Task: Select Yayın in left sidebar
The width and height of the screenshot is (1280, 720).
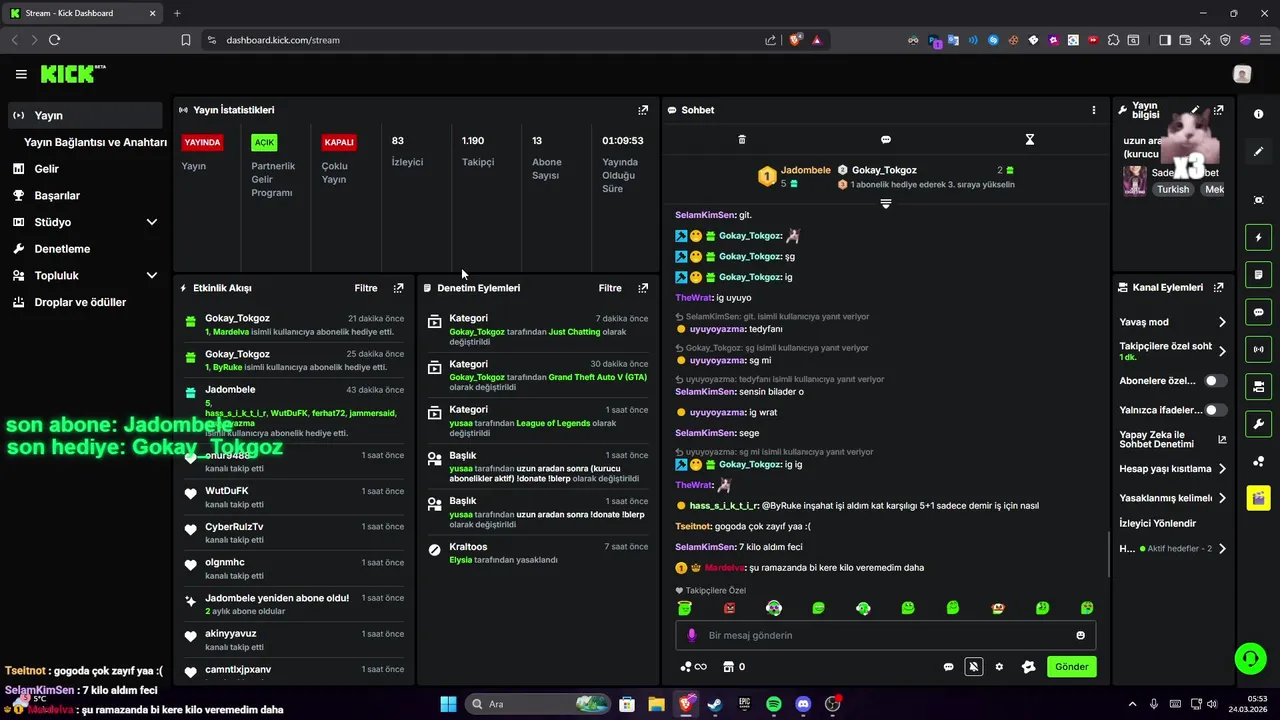Action: [x=85, y=115]
